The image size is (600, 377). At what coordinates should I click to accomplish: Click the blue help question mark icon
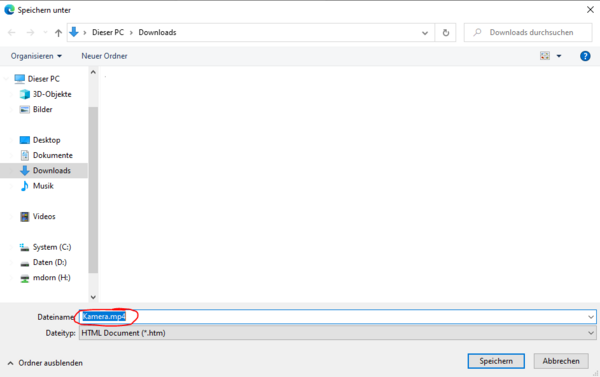coord(585,56)
